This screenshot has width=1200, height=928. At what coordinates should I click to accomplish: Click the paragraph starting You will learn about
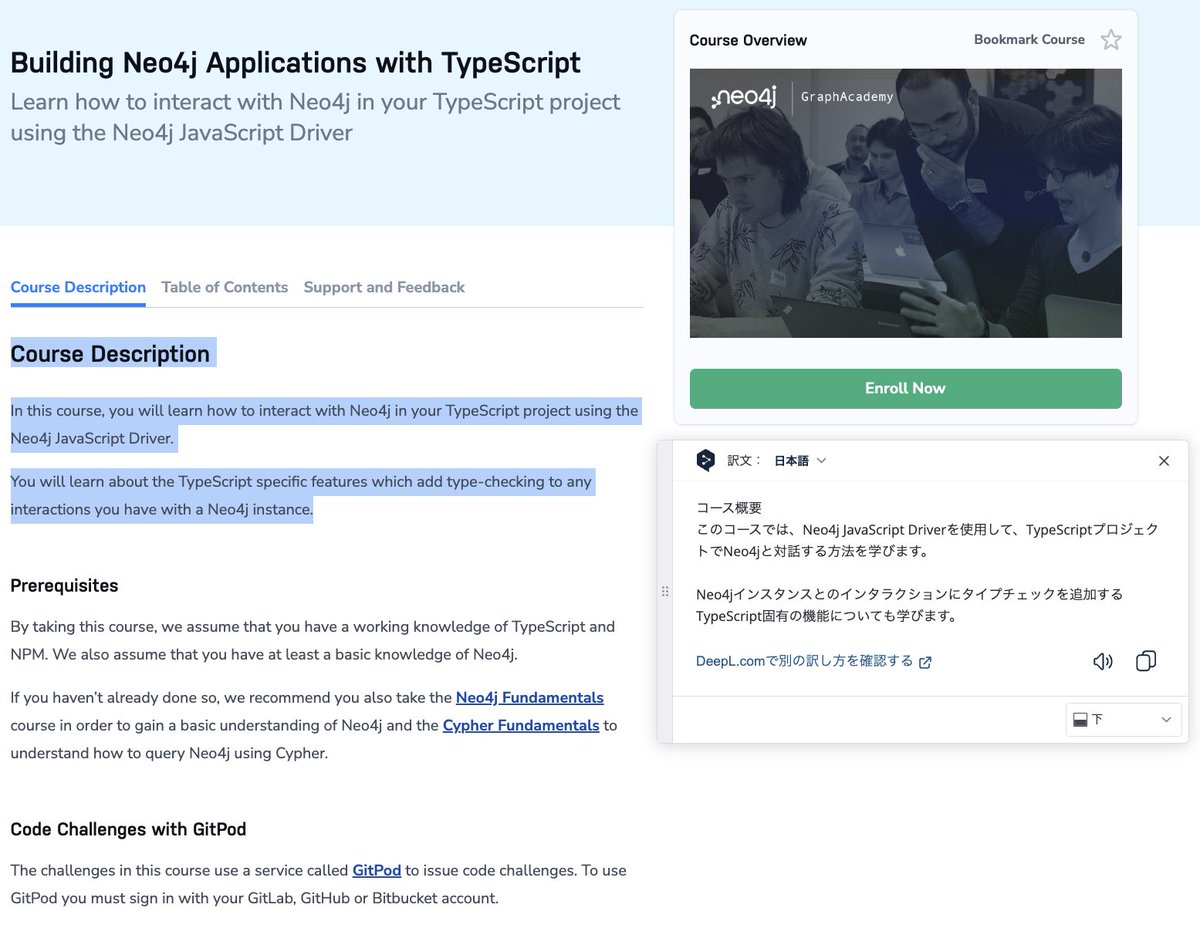coord(301,495)
